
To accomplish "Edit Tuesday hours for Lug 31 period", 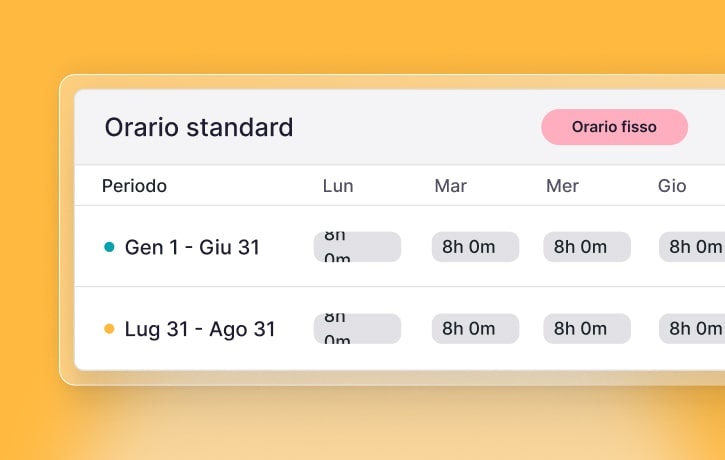I will pos(475,329).
